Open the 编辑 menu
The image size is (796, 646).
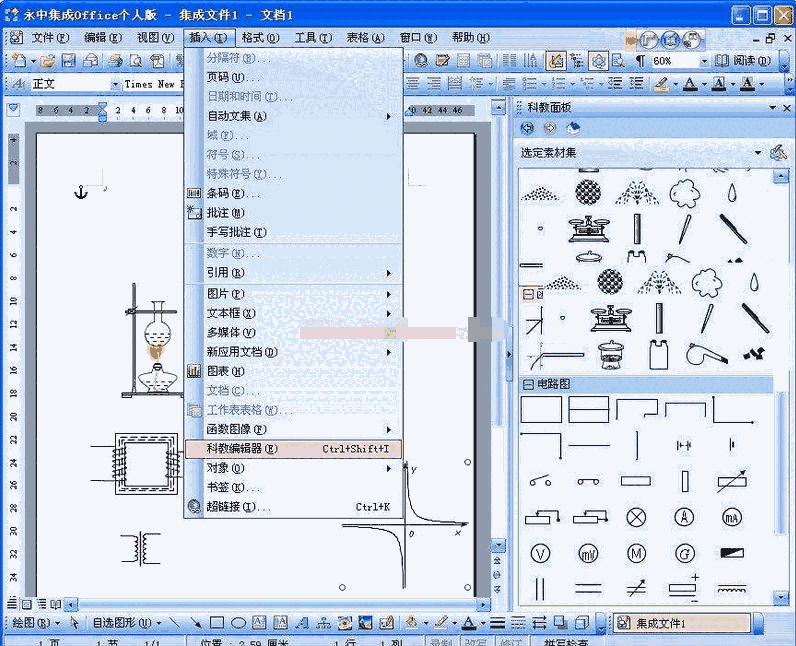[x=103, y=38]
